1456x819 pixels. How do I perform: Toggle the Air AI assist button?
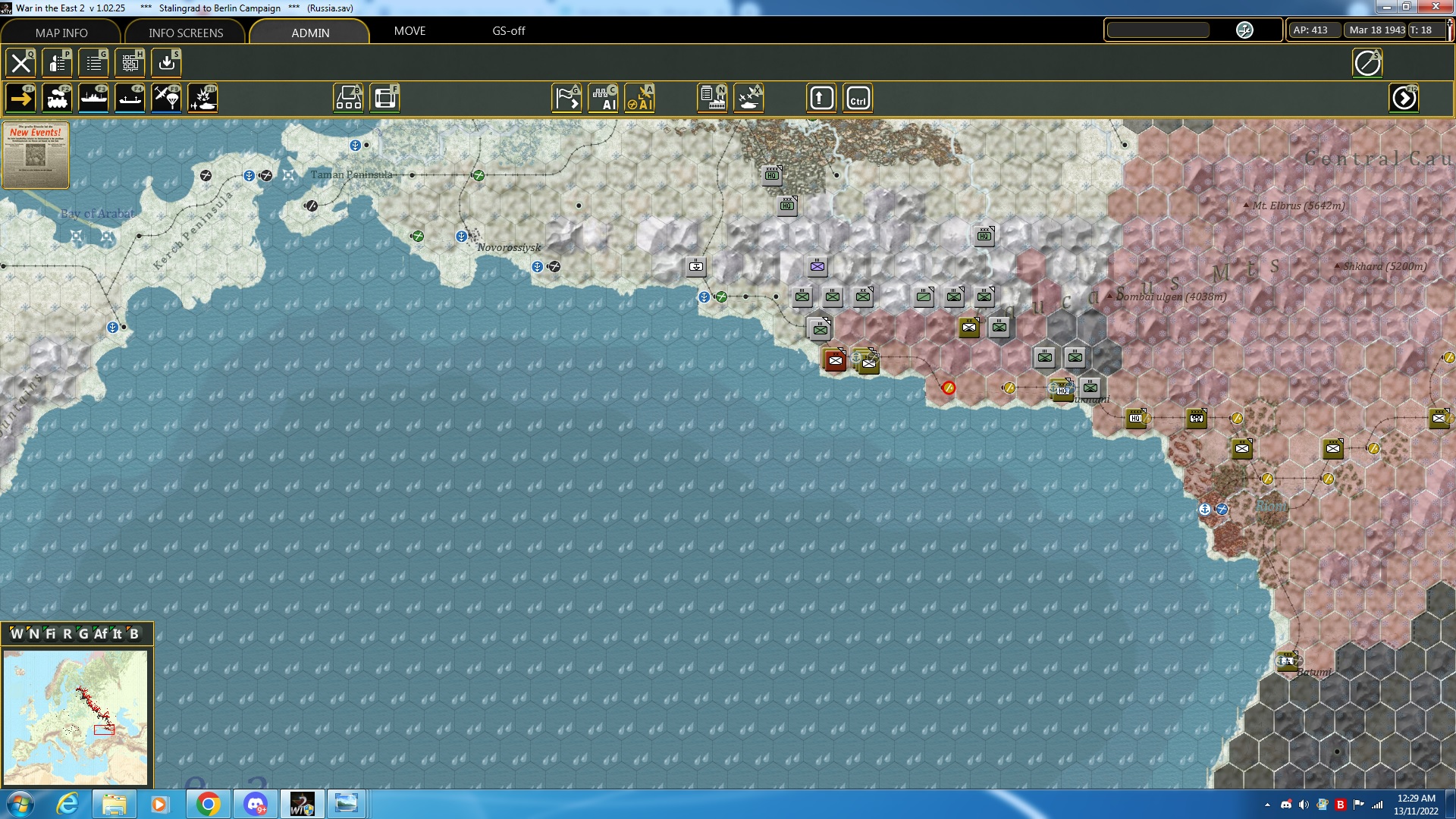pos(639,99)
